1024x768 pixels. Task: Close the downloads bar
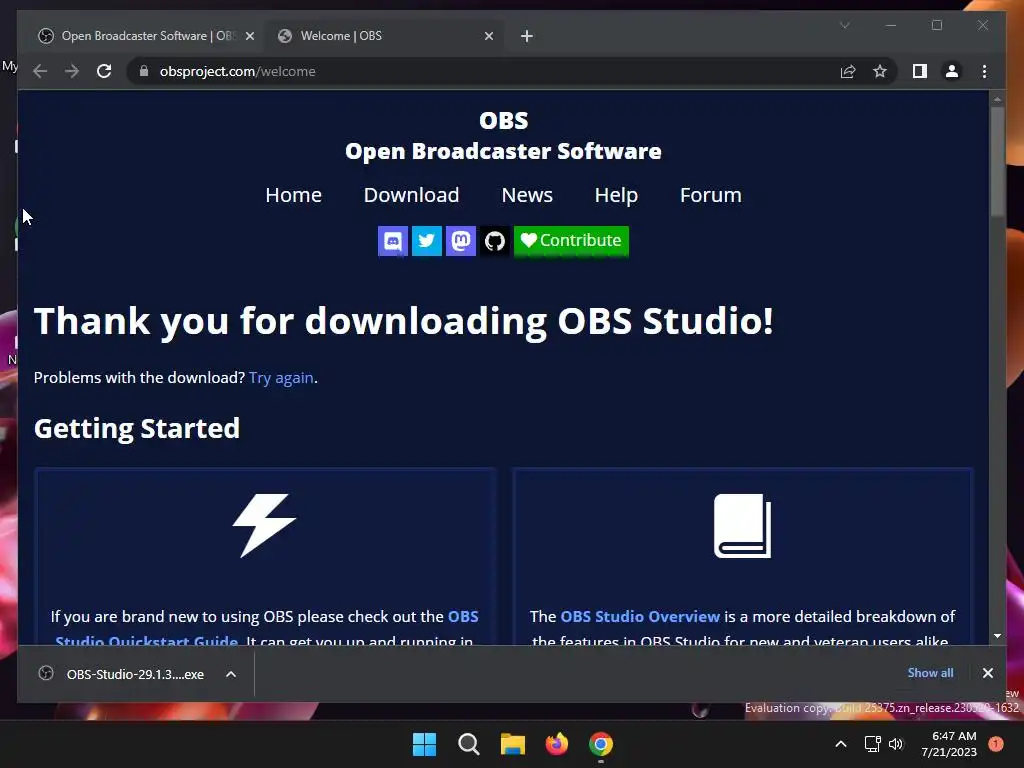pyautogui.click(x=987, y=673)
